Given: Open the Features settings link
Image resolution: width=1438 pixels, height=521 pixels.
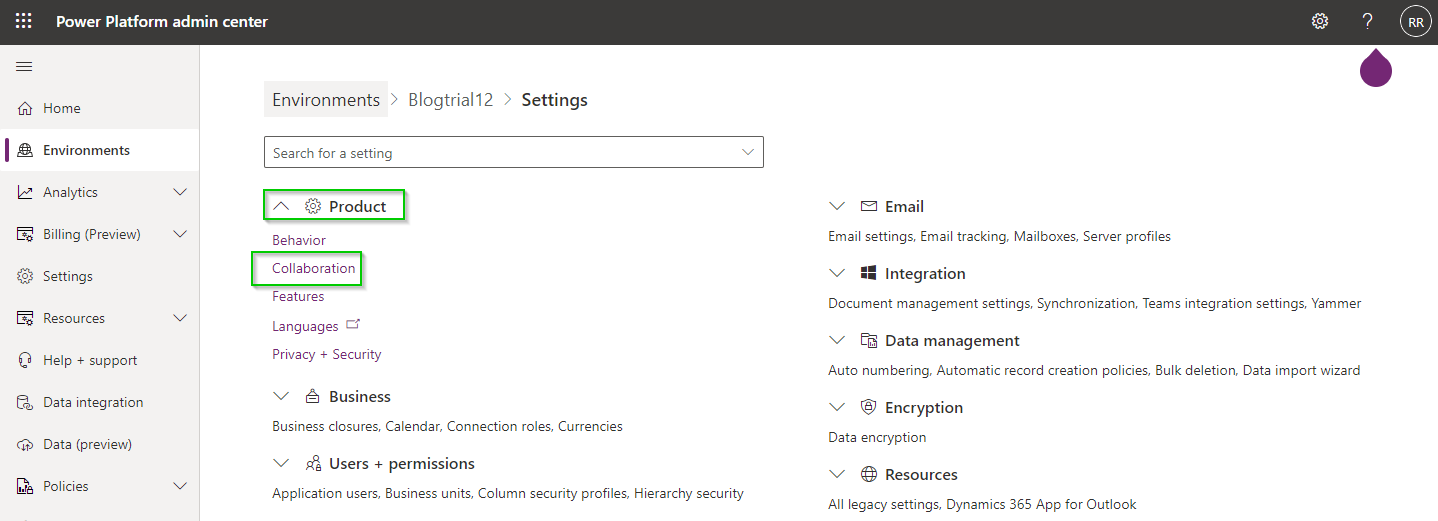Looking at the screenshot, I should point(298,296).
